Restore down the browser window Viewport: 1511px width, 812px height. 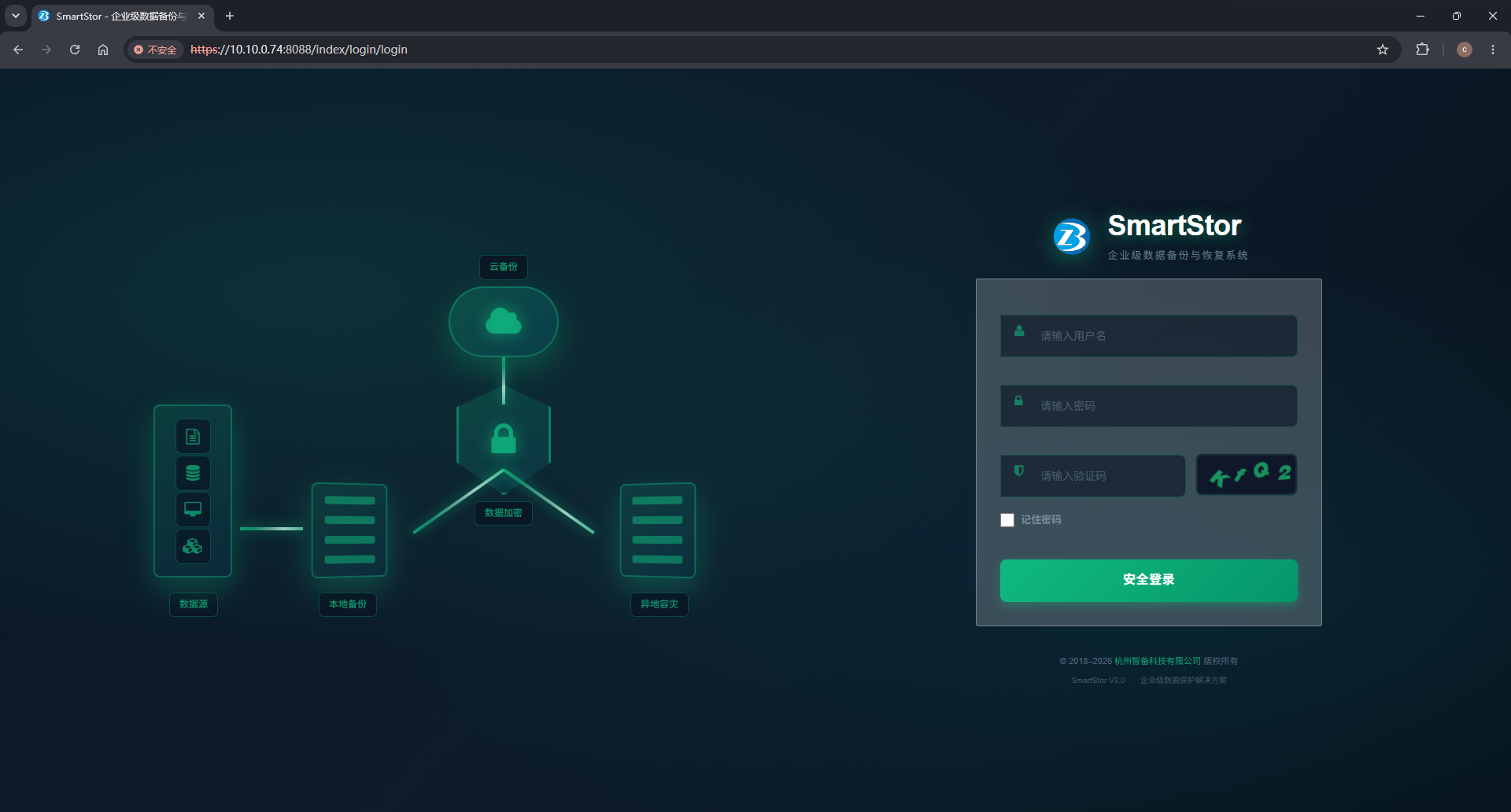click(x=1457, y=16)
